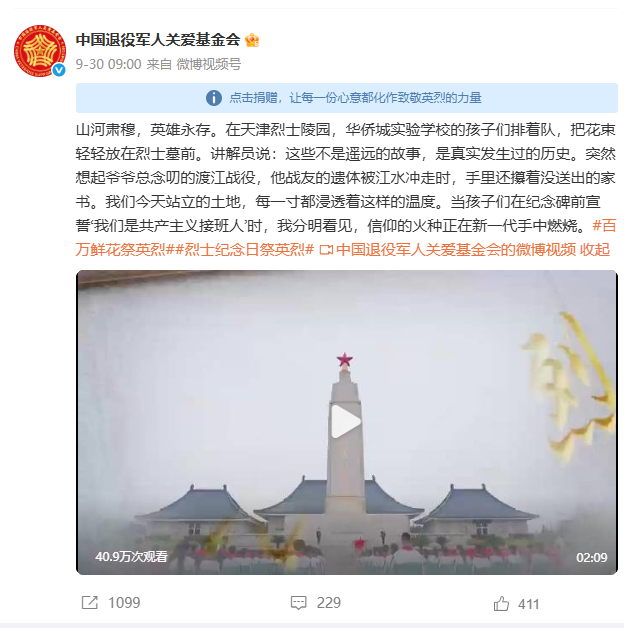Open hashtag #烈士纪念日祭英烈#
624x628 pixels.
245,250
